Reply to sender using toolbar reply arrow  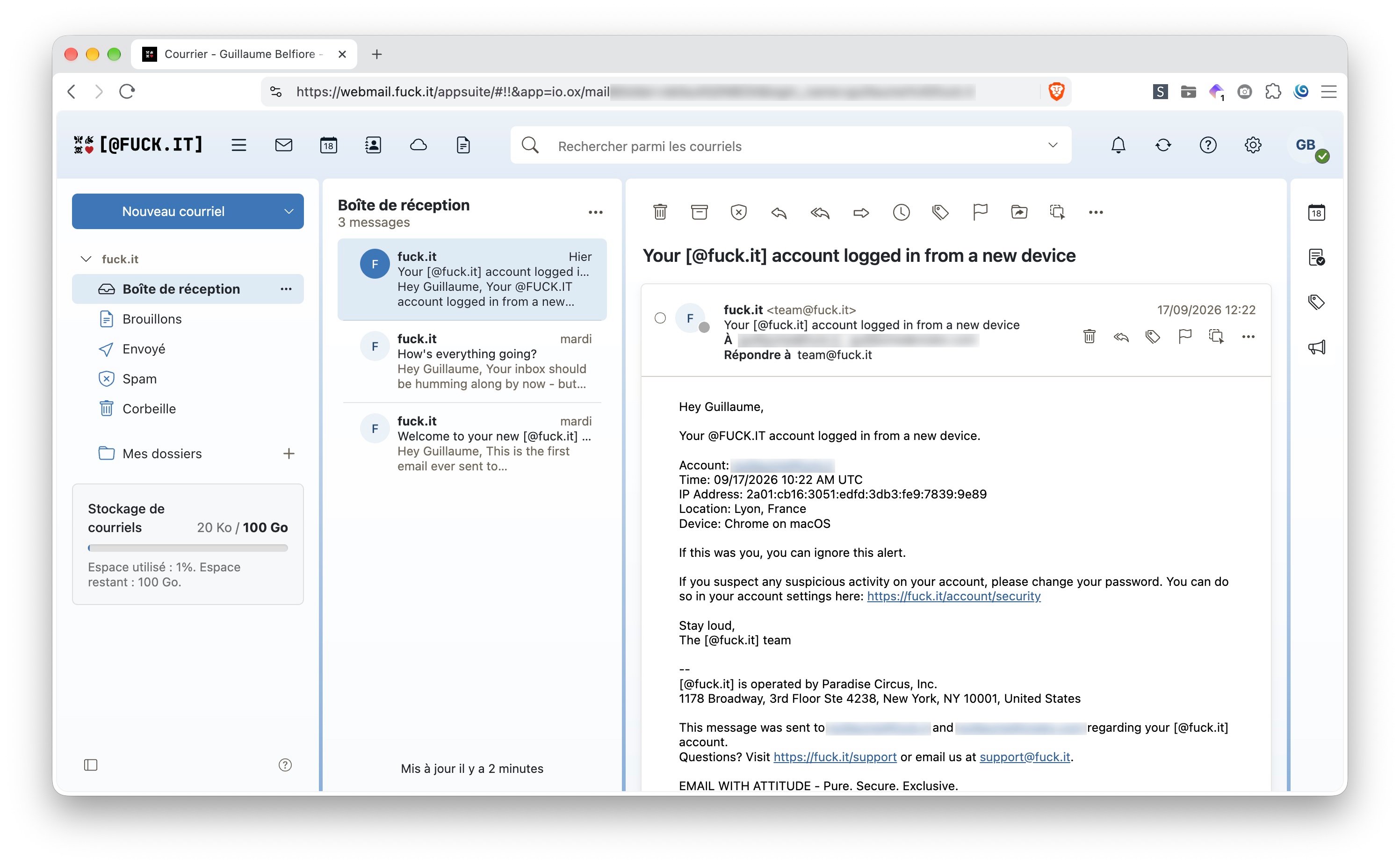[779, 213]
